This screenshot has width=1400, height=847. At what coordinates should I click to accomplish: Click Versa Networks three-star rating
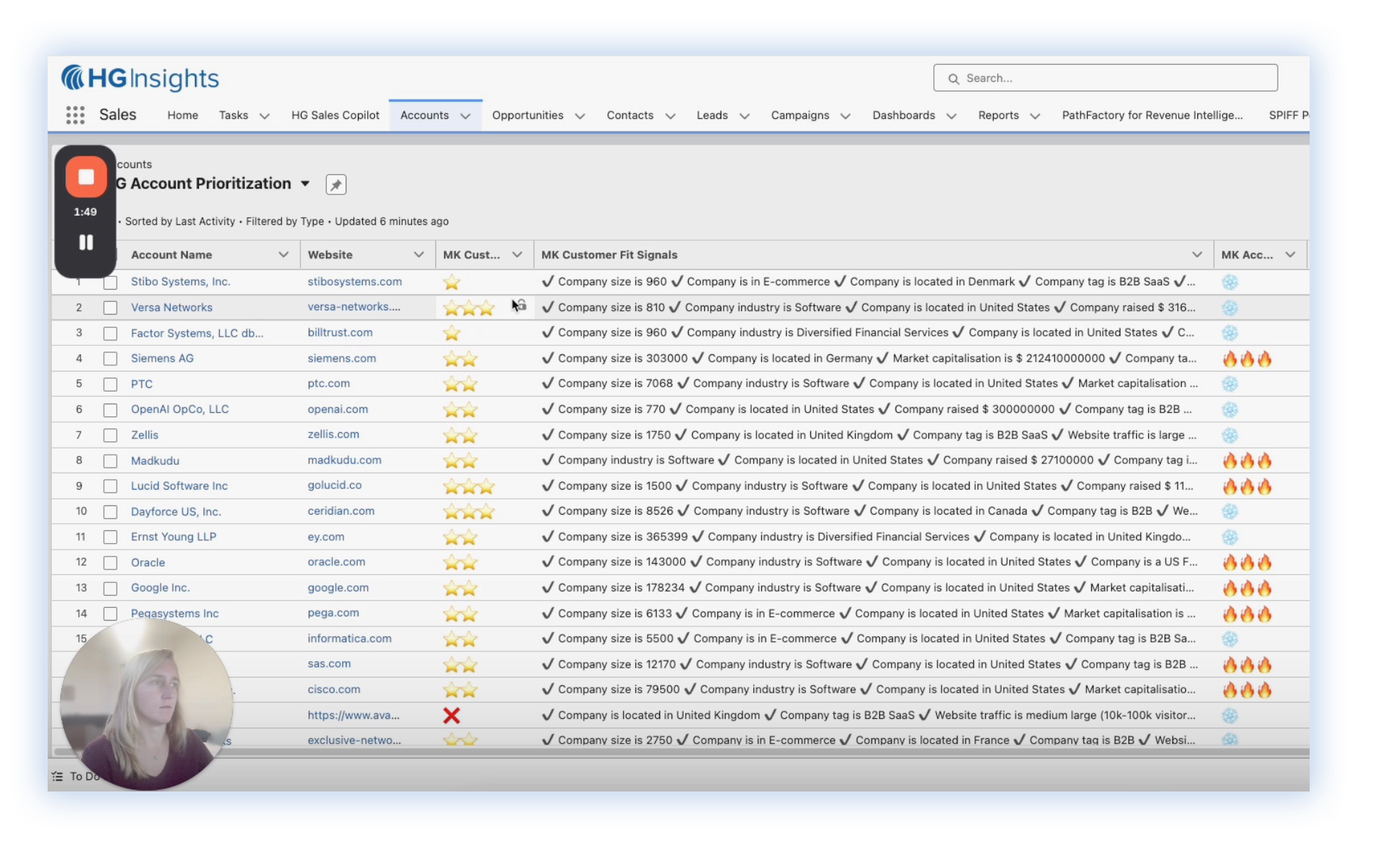point(468,308)
